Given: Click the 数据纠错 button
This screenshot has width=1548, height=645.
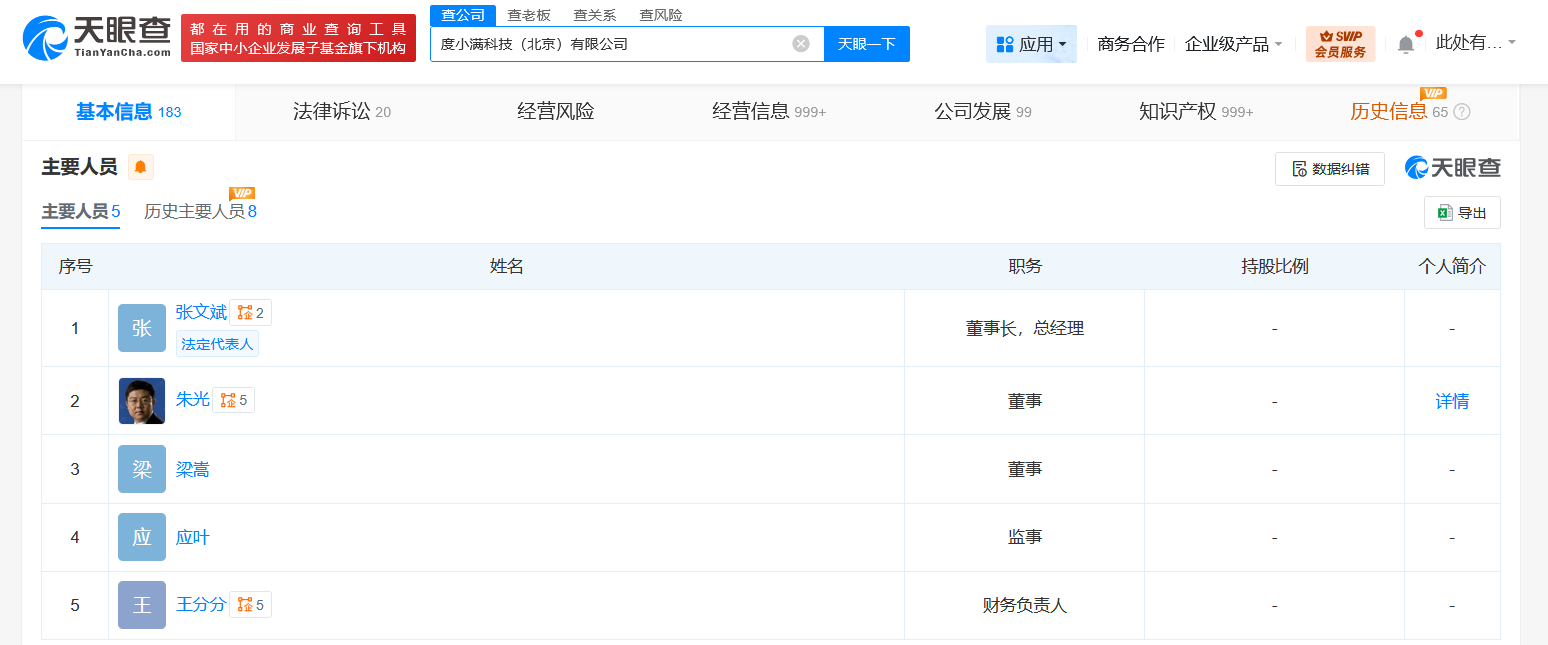Looking at the screenshot, I should coord(1329,169).
